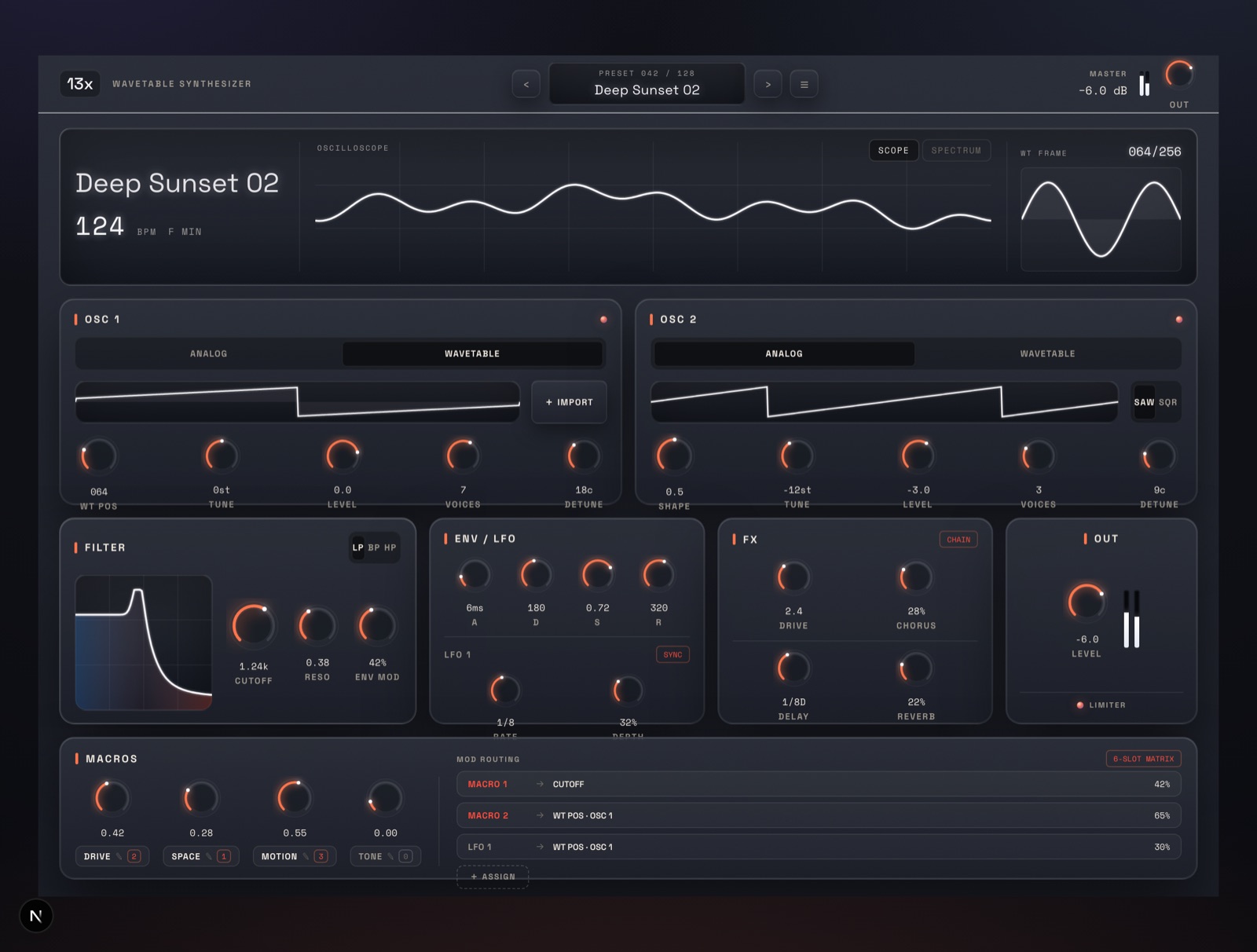Go to the previous preset with the left arrow
Screen dimensions: 1257x952
click(526, 84)
